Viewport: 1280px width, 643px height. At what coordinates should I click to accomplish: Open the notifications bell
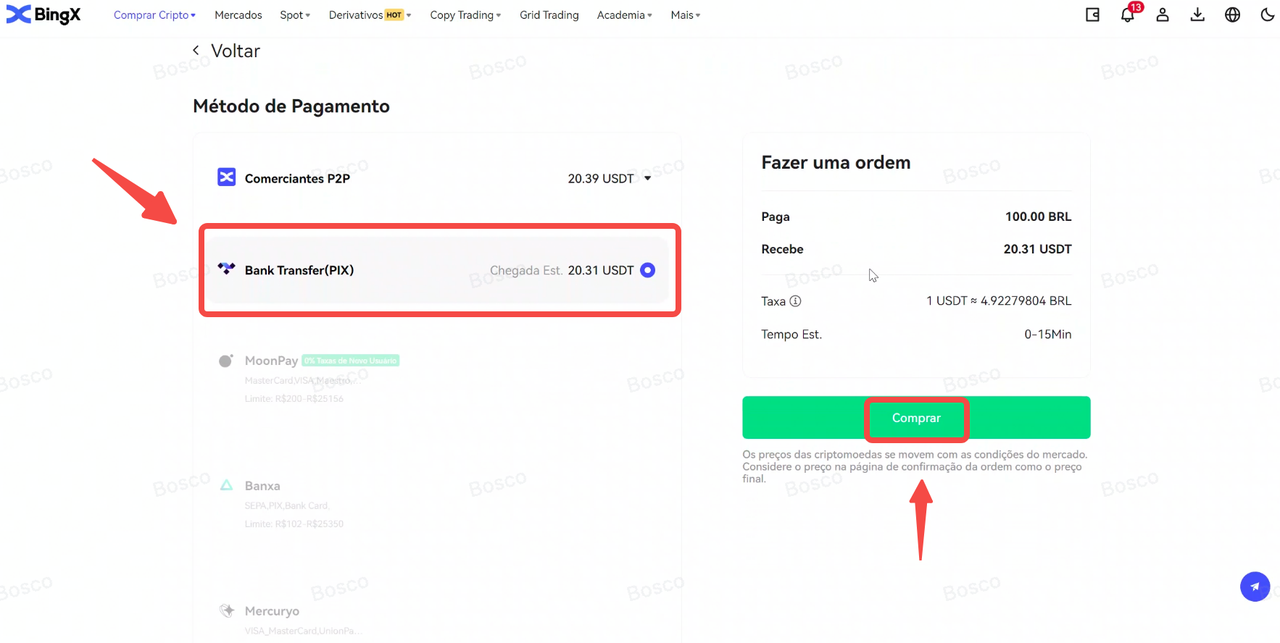tap(1127, 15)
